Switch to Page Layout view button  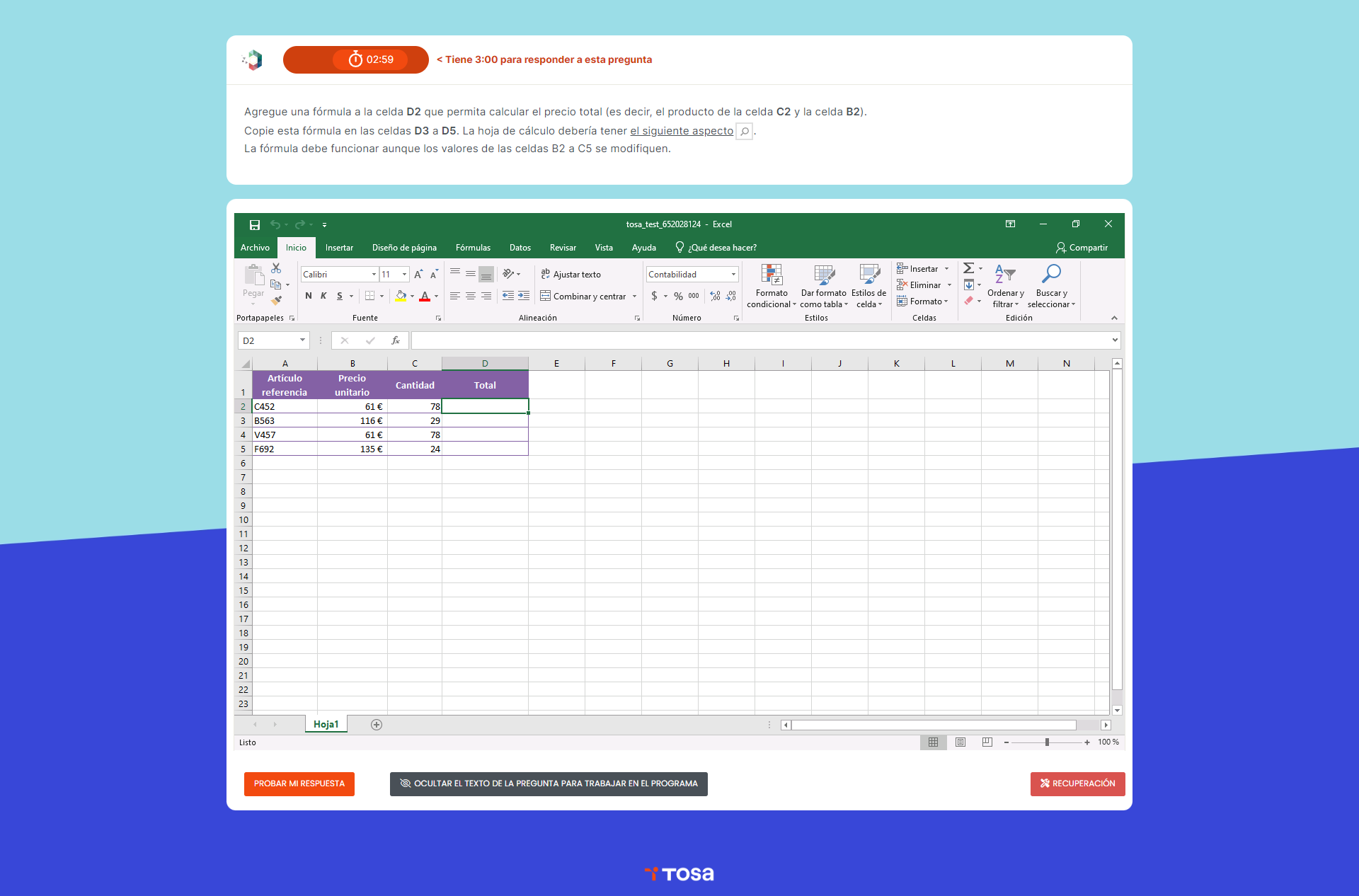961,742
